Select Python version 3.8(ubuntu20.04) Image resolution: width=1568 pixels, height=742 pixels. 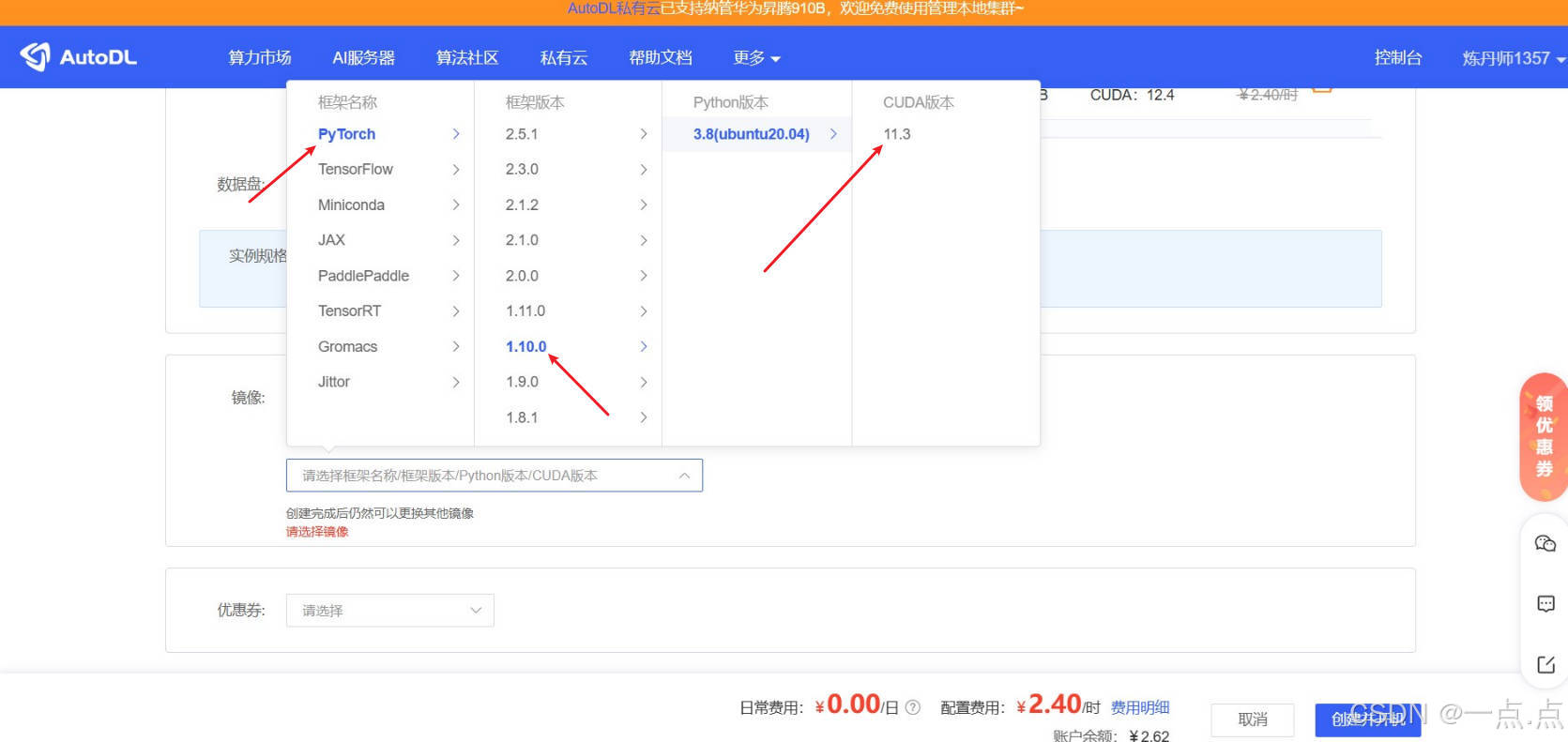tap(757, 134)
